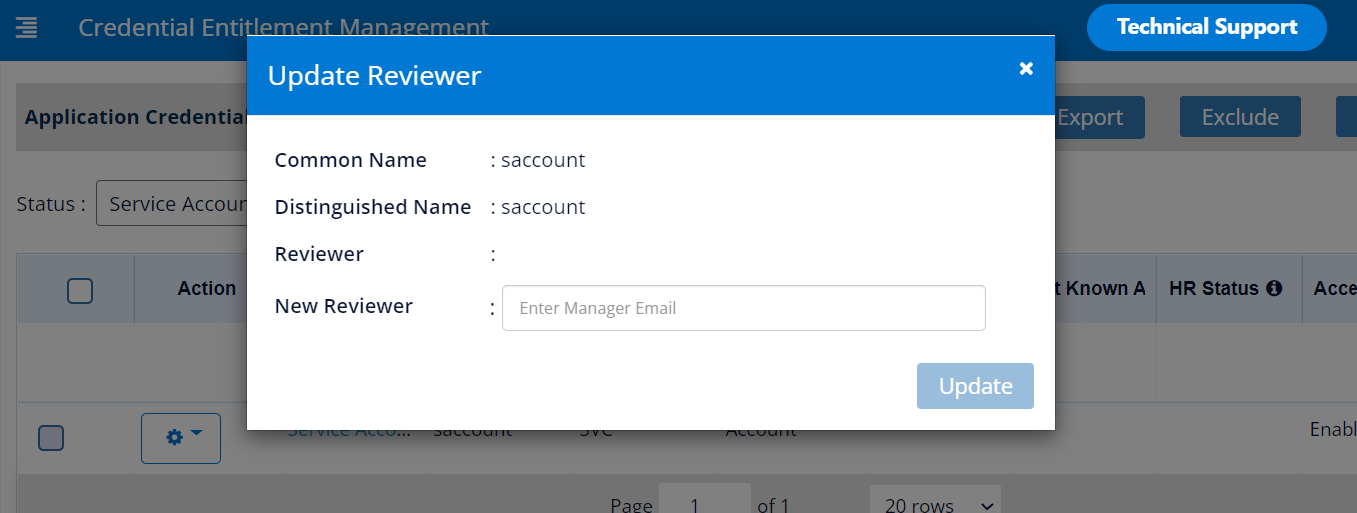Image resolution: width=1357 pixels, height=513 pixels.
Task: Click the Exclude button
Action: pyautogui.click(x=1240, y=117)
